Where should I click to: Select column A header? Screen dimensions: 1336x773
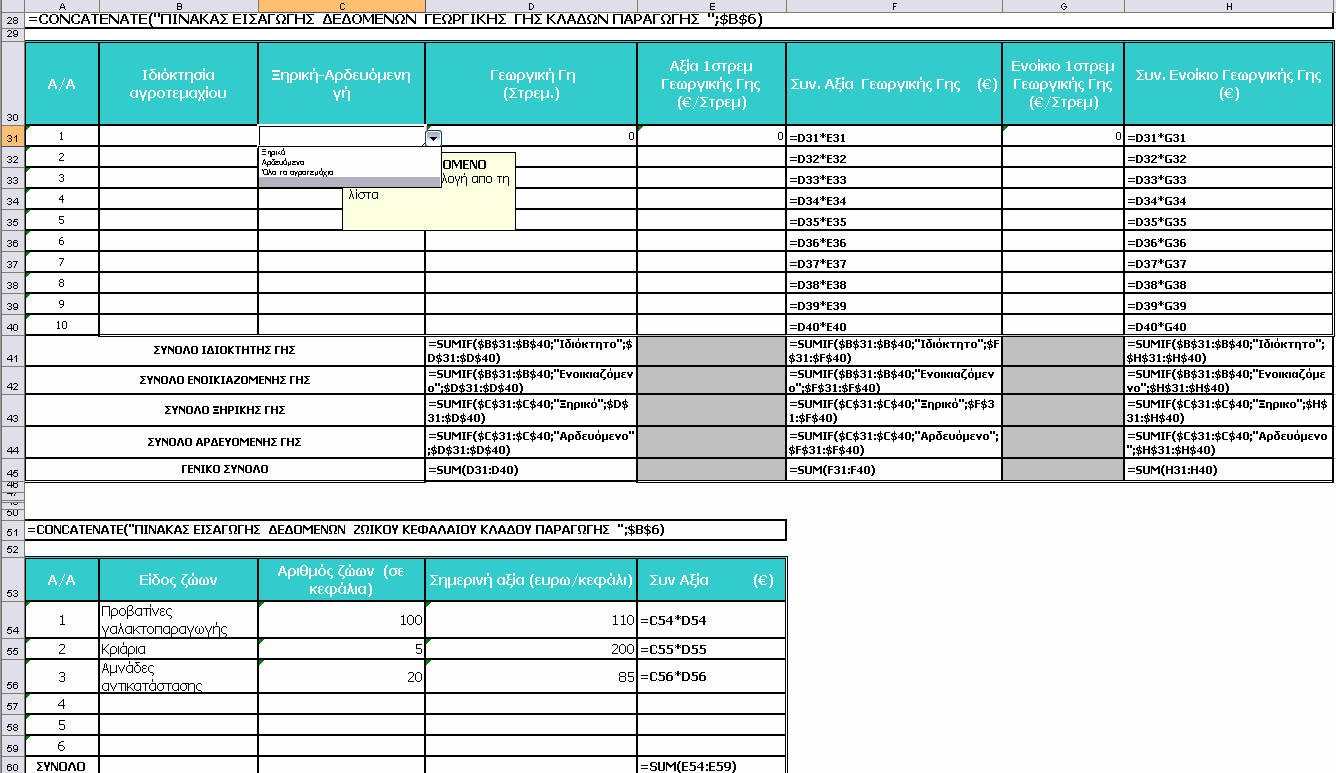click(x=62, y=6)
